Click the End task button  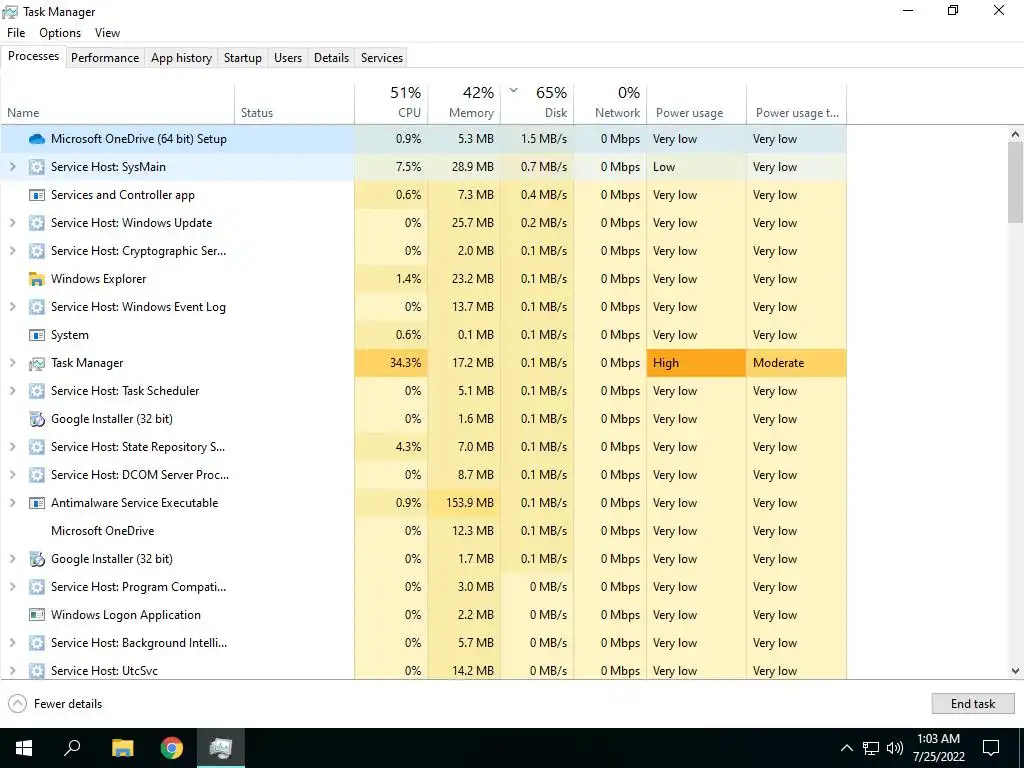pos(973,704)
